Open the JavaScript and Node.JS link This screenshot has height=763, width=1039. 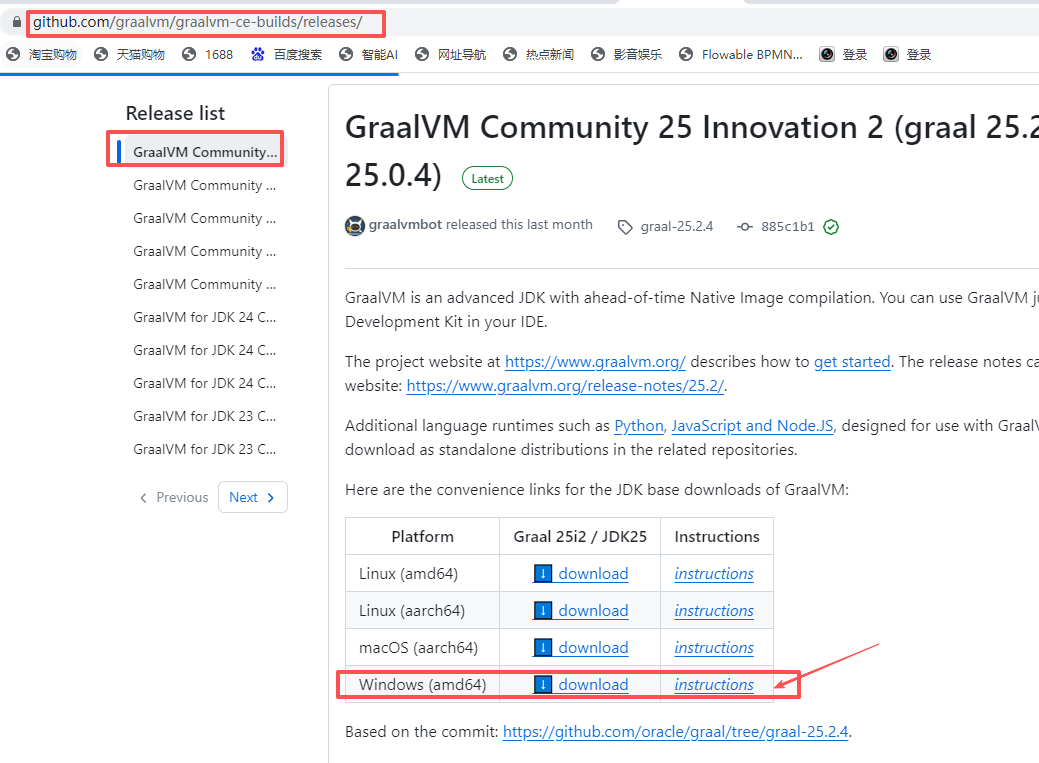coord(752,426)
